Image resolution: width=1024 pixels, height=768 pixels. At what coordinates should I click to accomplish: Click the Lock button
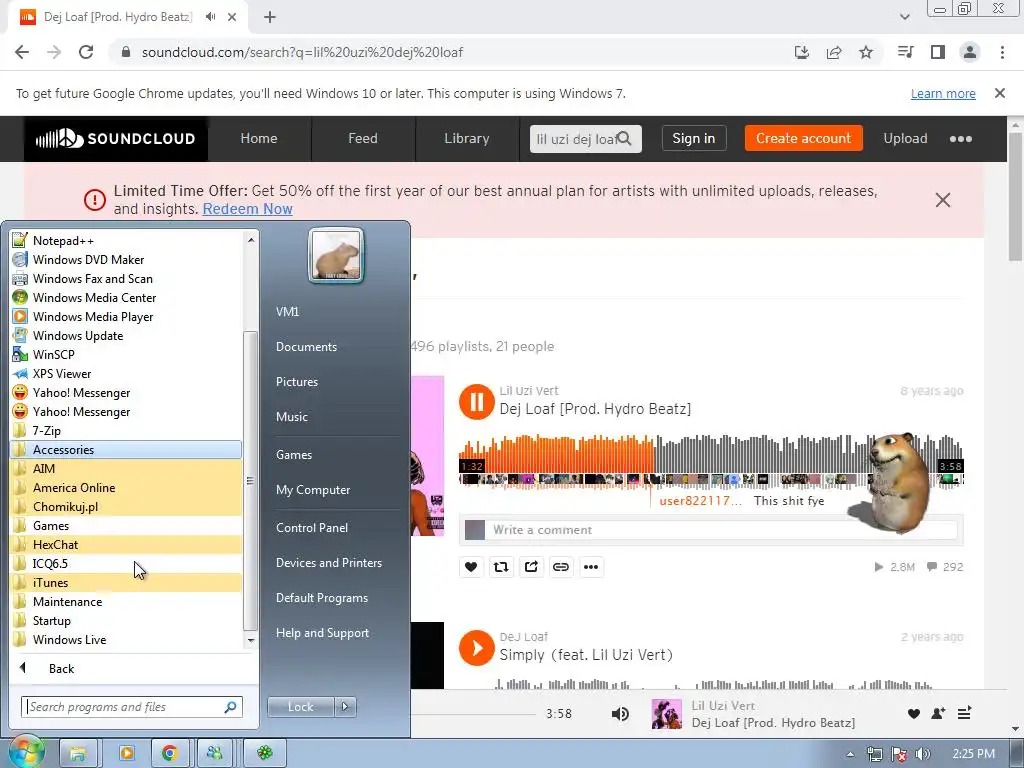pos(300,707)
